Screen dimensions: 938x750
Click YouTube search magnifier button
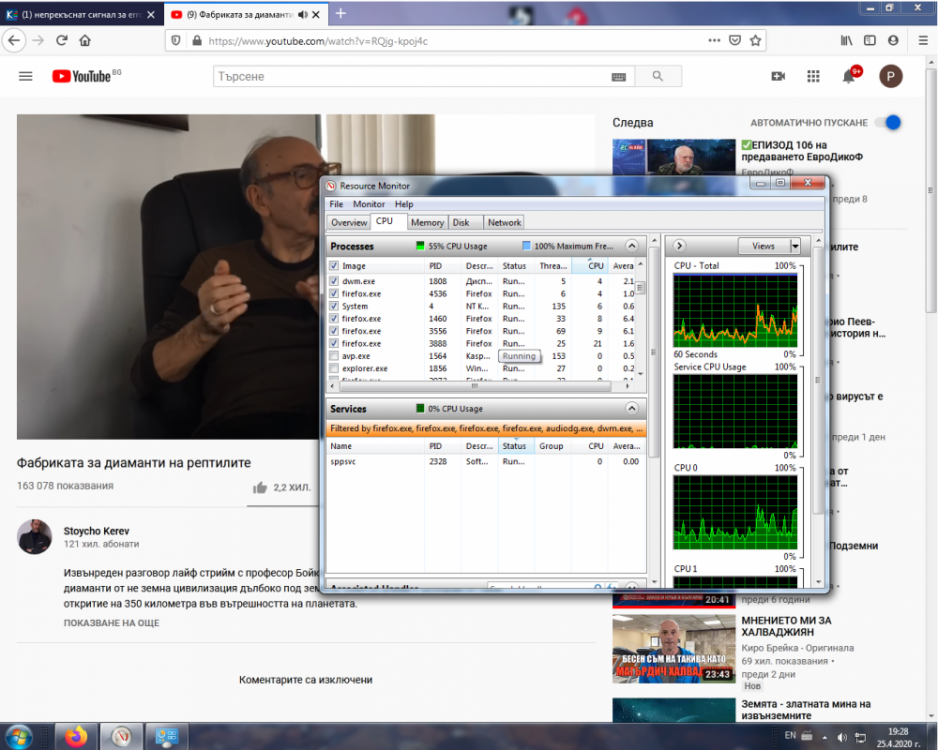[x=657, y=76]
